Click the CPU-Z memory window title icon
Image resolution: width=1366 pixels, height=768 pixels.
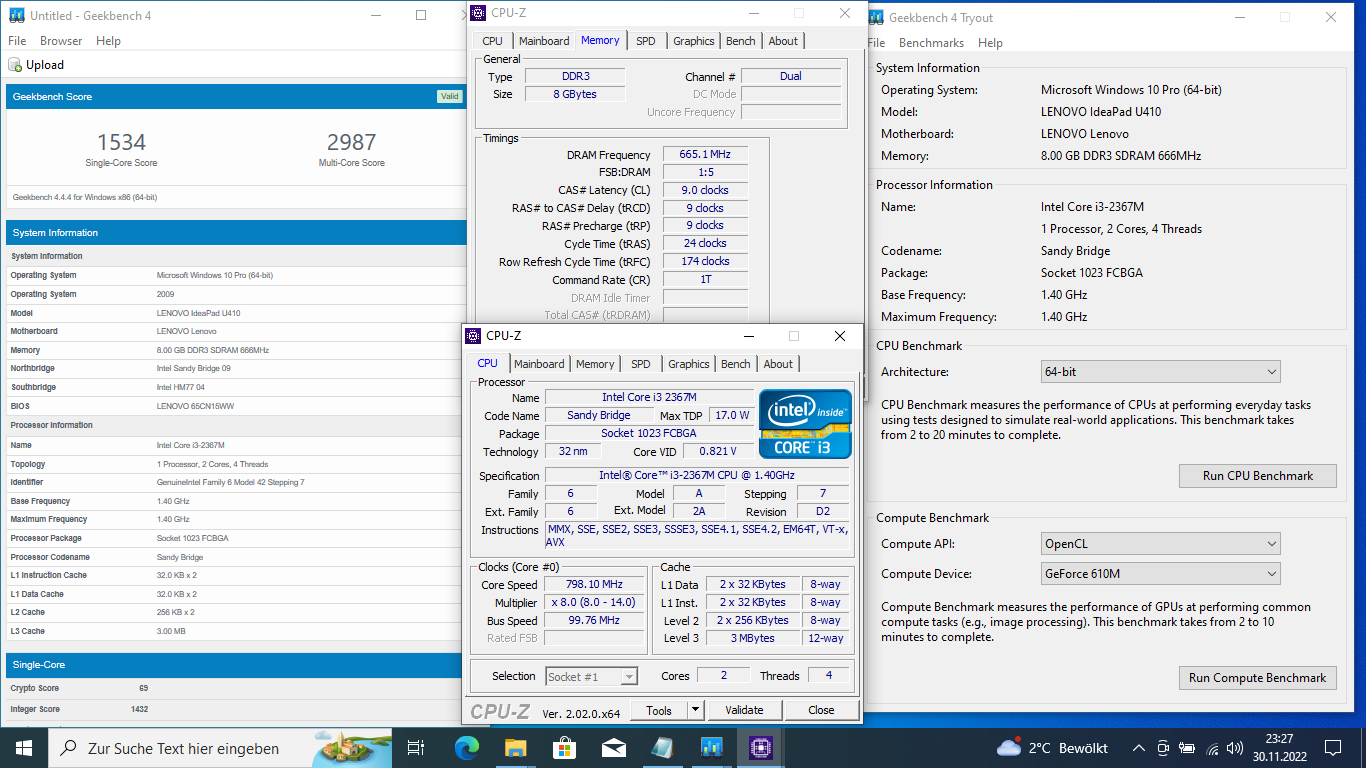[478, 13]
